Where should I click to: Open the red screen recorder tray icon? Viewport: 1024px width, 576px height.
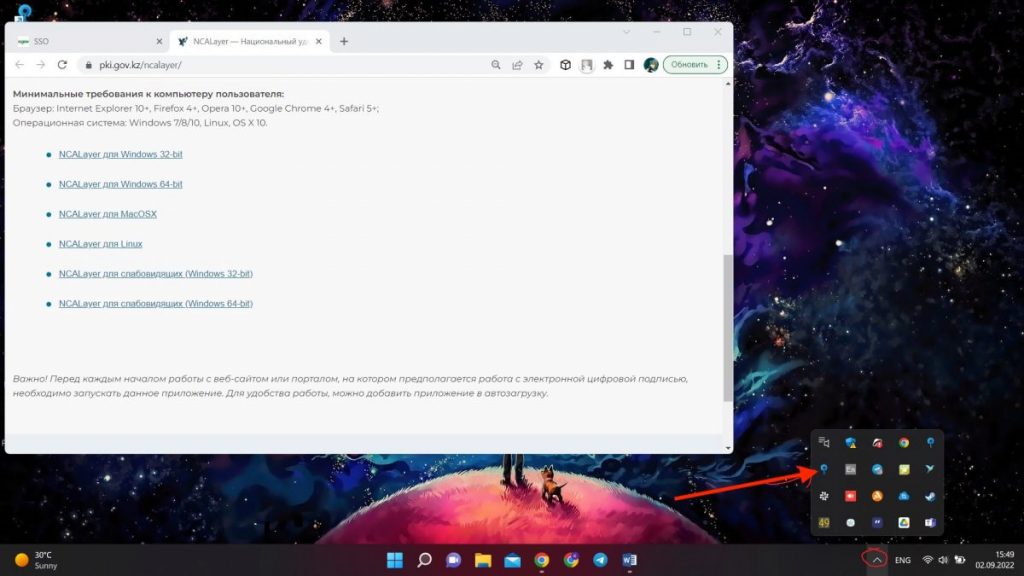point(850,496)
